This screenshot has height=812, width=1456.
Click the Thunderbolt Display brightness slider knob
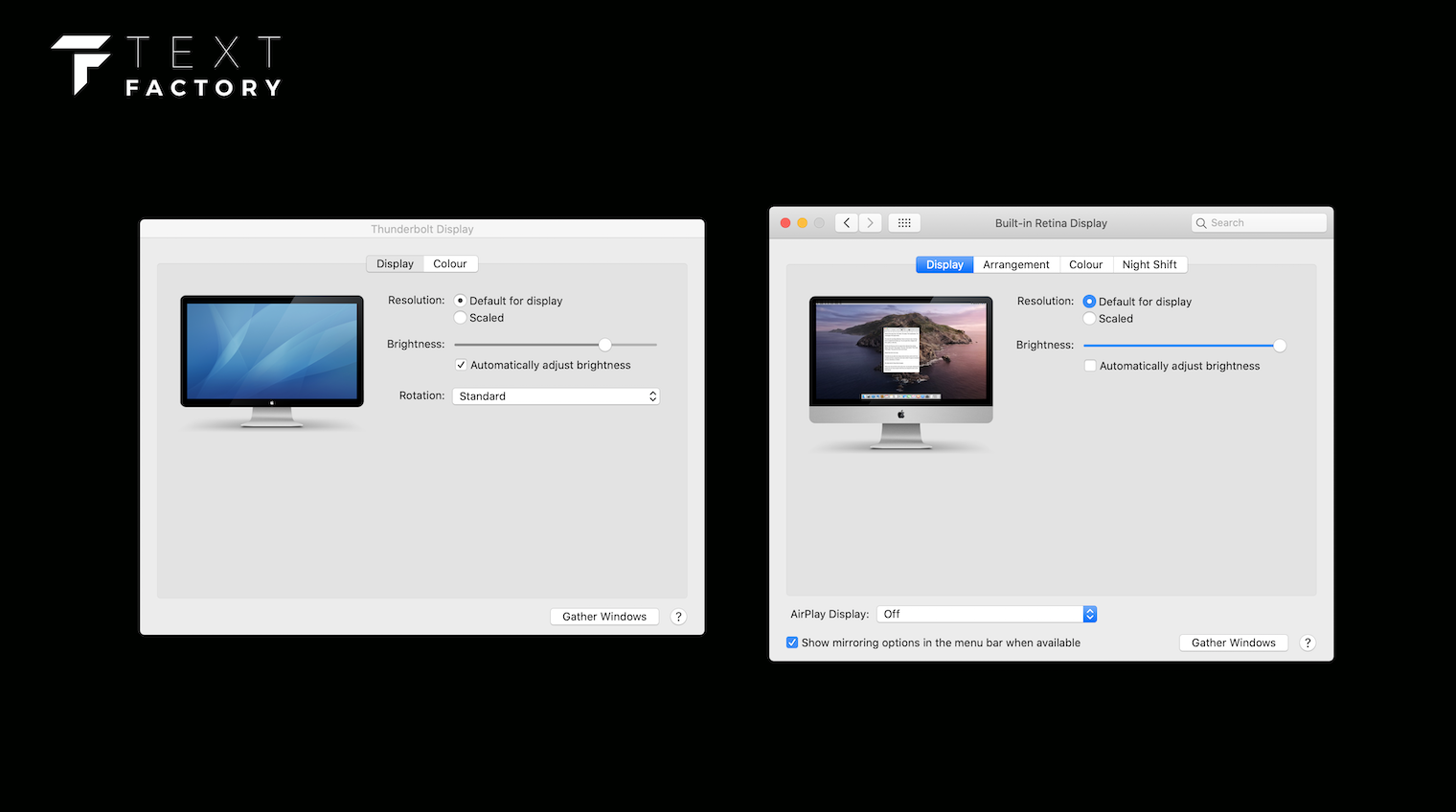click(x=605, y=345)
